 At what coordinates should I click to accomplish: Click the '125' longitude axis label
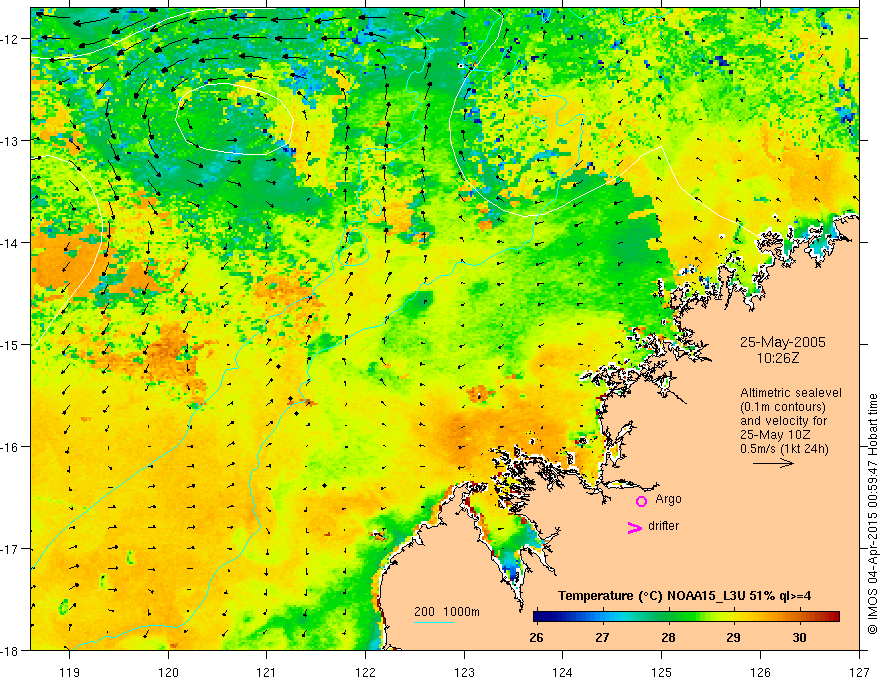[x=662, y=672]
